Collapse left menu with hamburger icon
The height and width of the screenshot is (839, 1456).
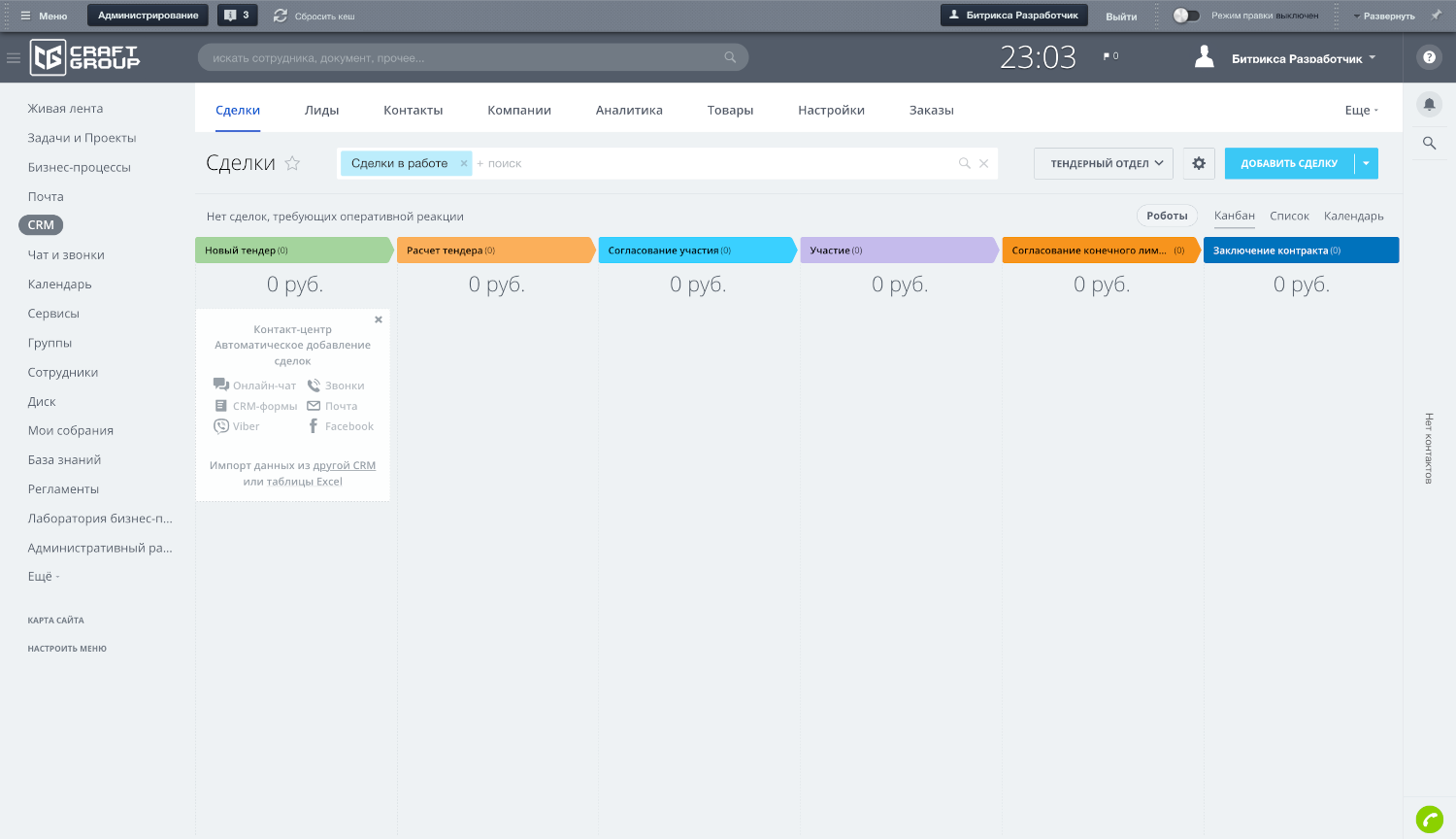click(x=14, y=58)
